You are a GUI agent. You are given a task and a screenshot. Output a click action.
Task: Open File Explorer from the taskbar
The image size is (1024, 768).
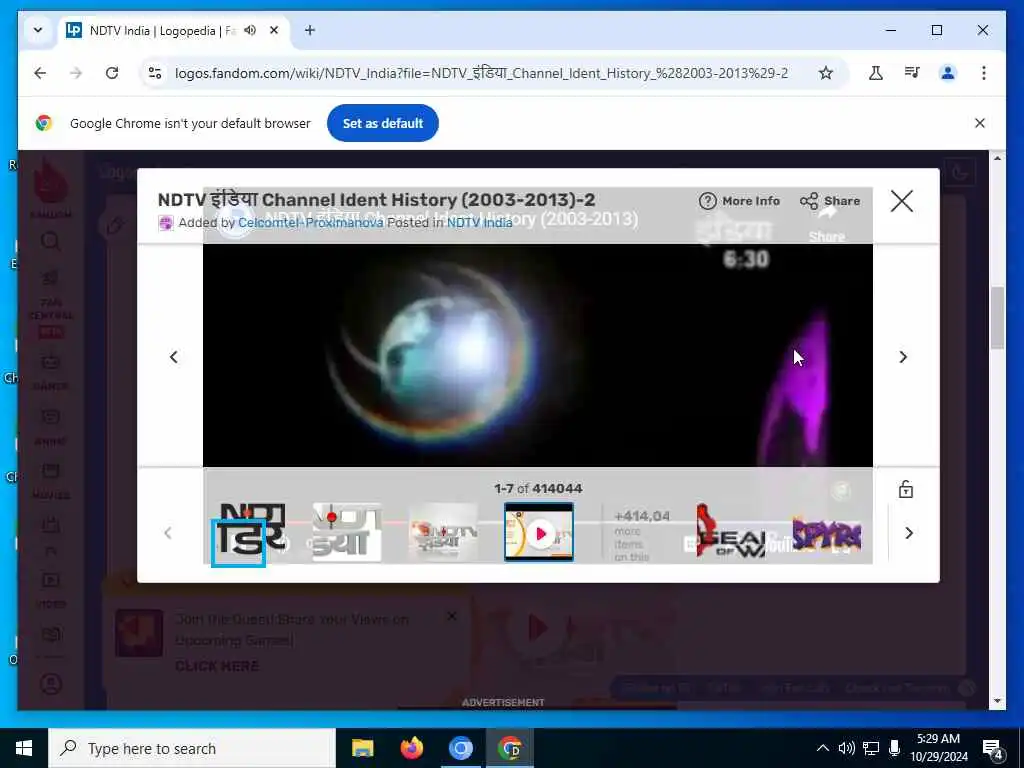pos(362,748)
